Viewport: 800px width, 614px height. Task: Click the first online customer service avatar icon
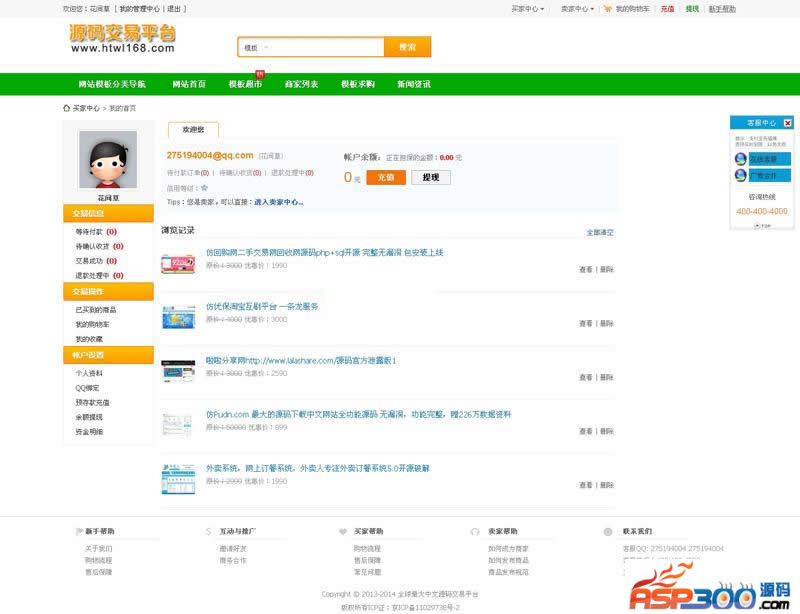tap(740, 159)
